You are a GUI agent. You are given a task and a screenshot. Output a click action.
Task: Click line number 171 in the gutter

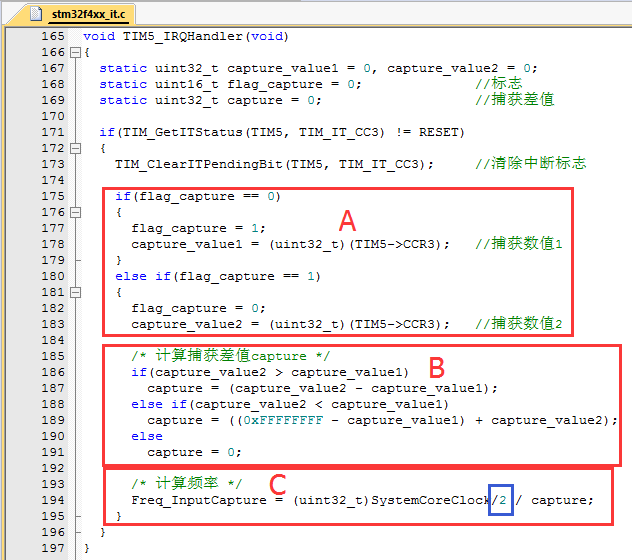coord(53,132)
